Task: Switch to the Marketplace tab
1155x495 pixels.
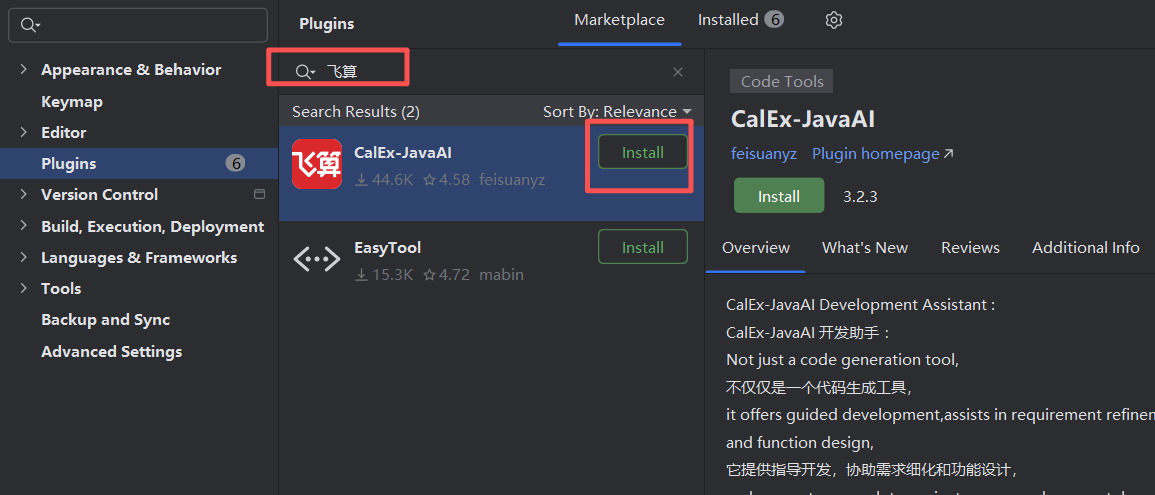Action: click(619, 20)
